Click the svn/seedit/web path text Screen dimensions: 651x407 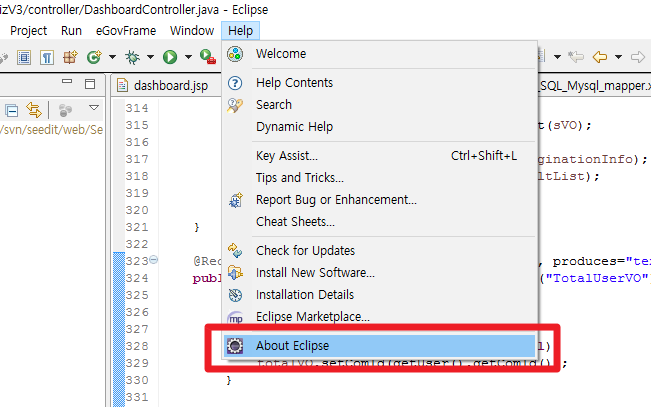[51, 130]
